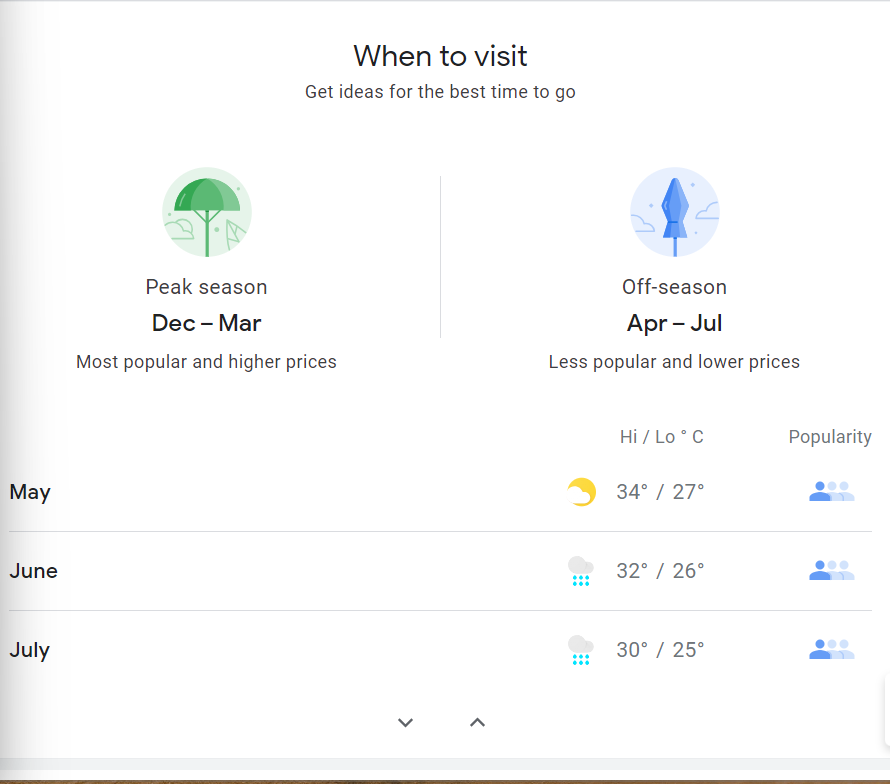This screenshot has width=890, height=784.
Task: Click the Hi / Lo °C column header
Action: pos(661,437)
